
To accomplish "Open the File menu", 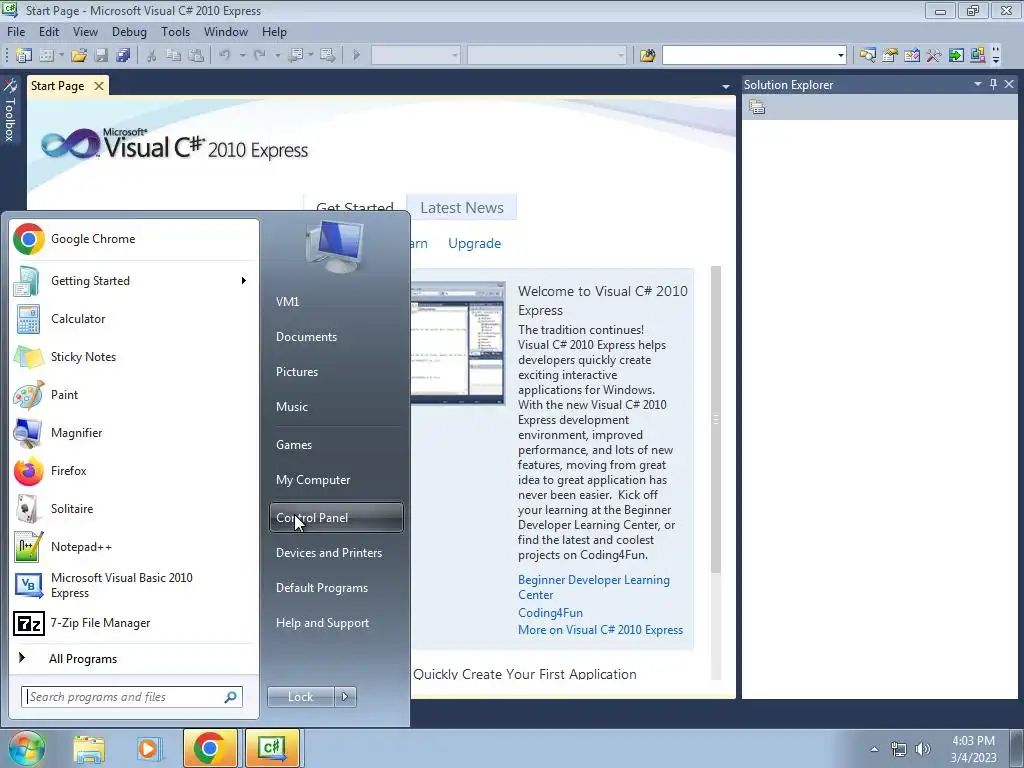I will [x=16, y=32].
